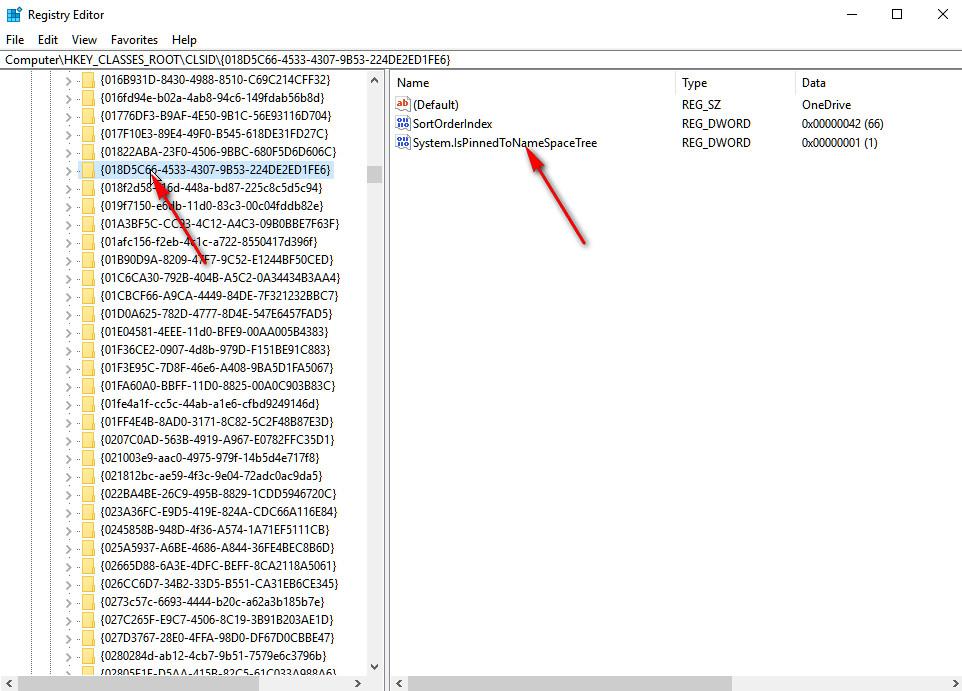Expand the {01FA60A0-BBFF-11D0-8825-00A0C903B83C} key
Viewport: 962px width, 691px height.
click(68, 387)
